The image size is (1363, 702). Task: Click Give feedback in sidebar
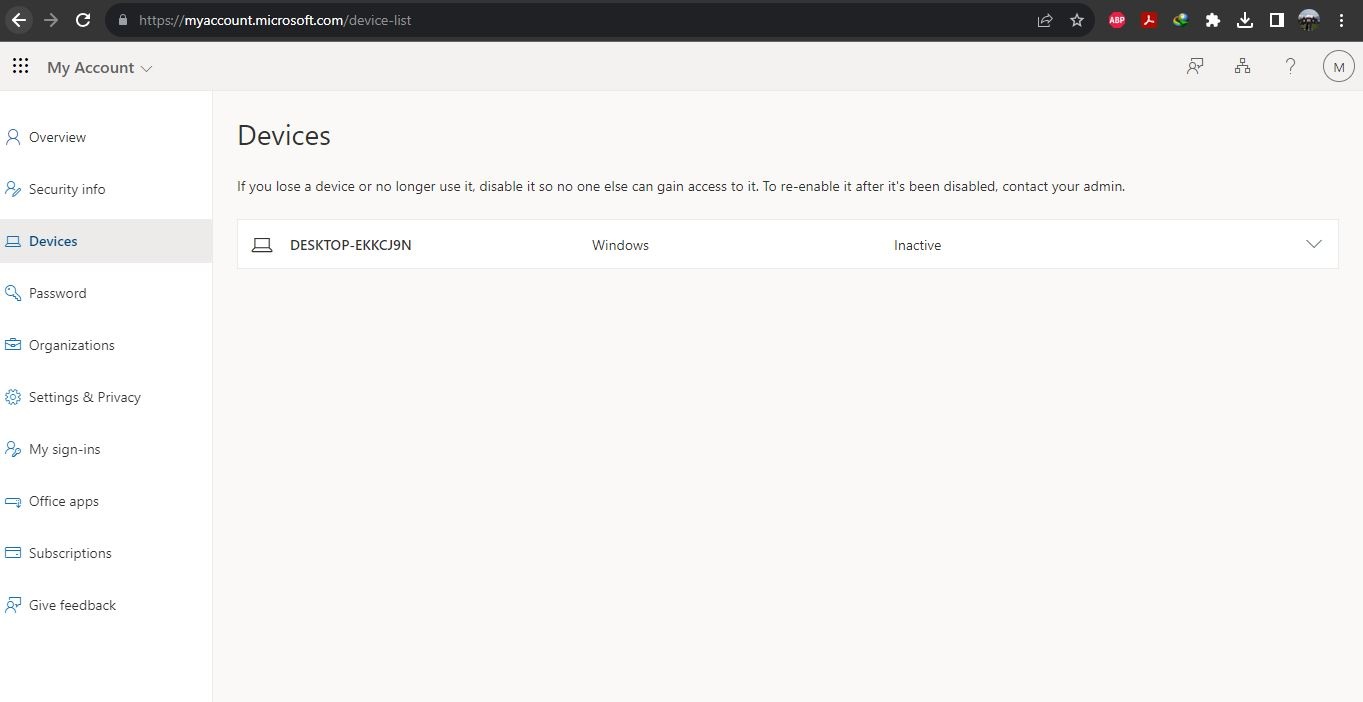(106, 605)
